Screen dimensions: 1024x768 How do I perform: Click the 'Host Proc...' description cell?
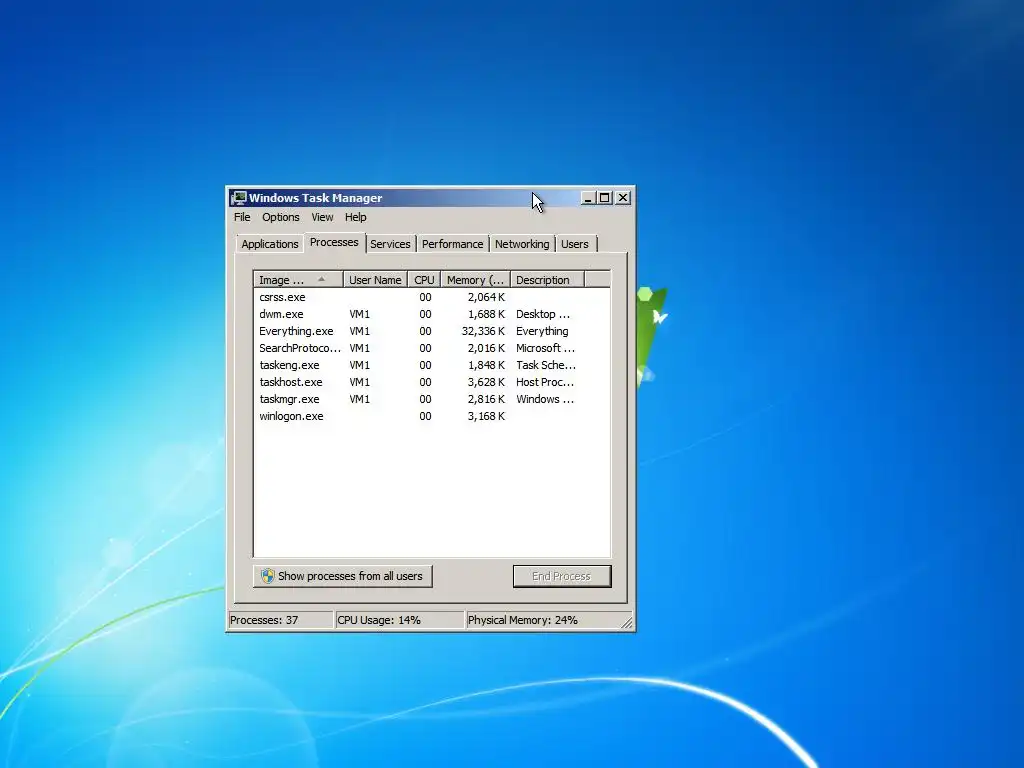(x=545, y=382)
